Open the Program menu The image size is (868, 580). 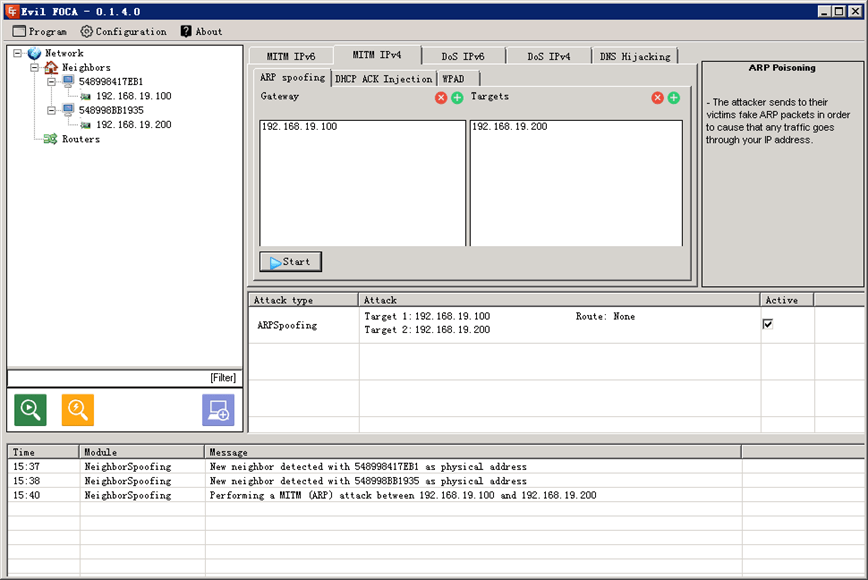click(x=40, y=32)
